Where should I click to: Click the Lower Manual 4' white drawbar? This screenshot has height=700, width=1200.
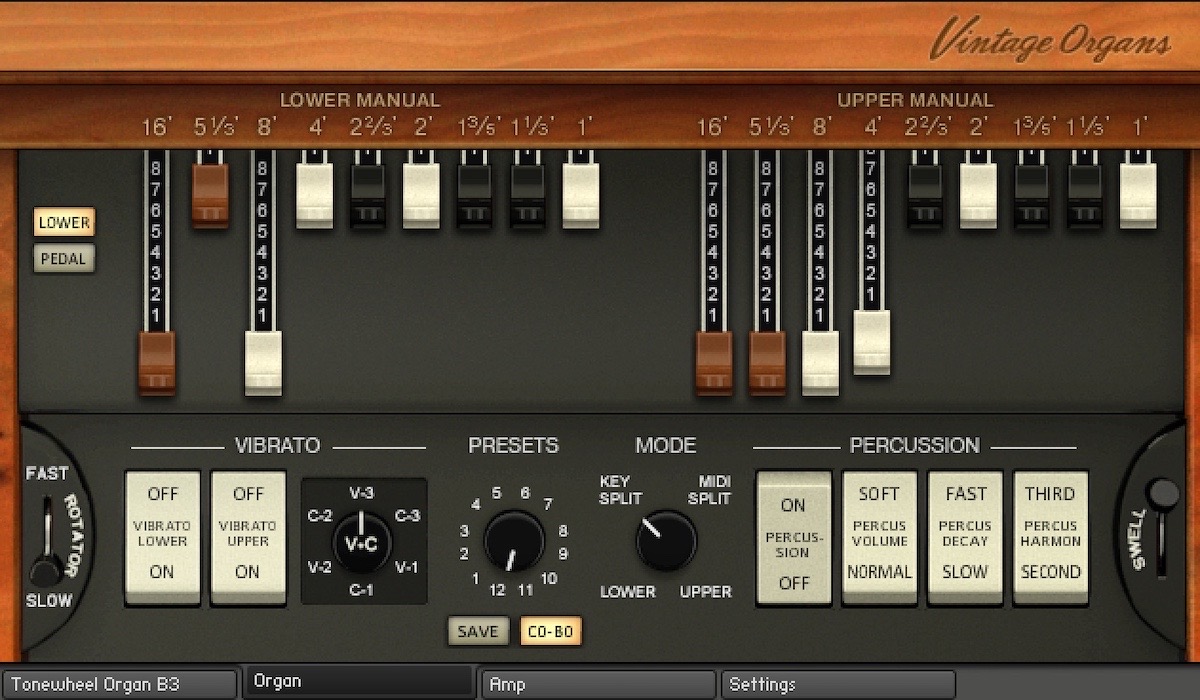[315, 196]
